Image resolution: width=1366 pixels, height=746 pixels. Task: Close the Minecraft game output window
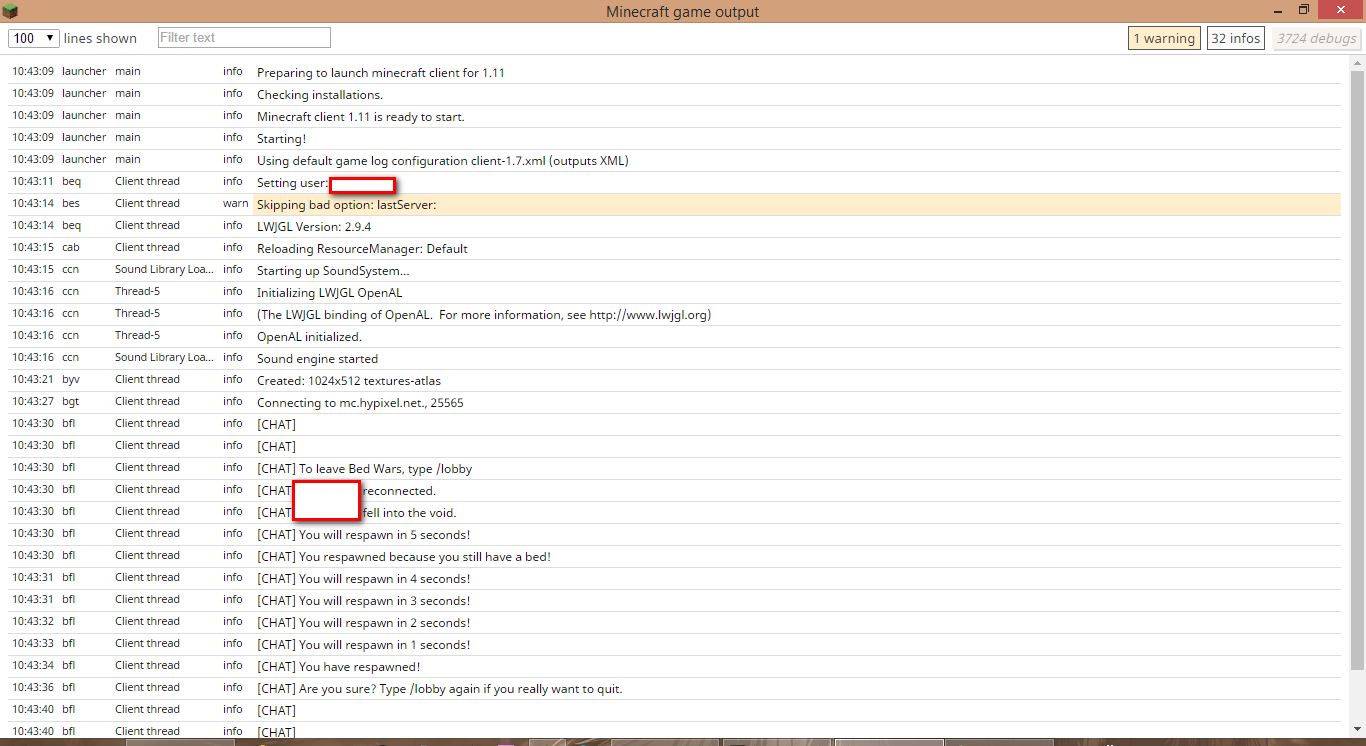1338,10
